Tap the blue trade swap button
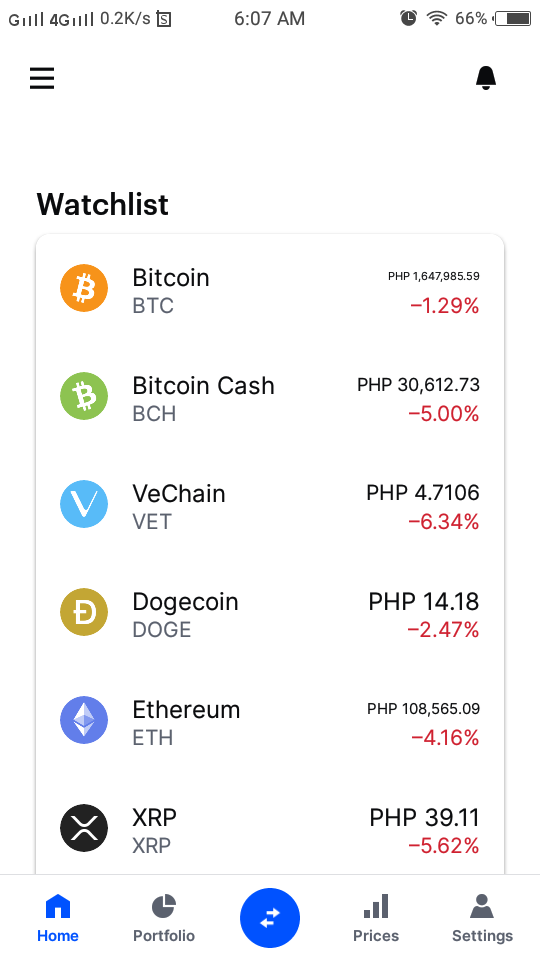 pos(270,918)
